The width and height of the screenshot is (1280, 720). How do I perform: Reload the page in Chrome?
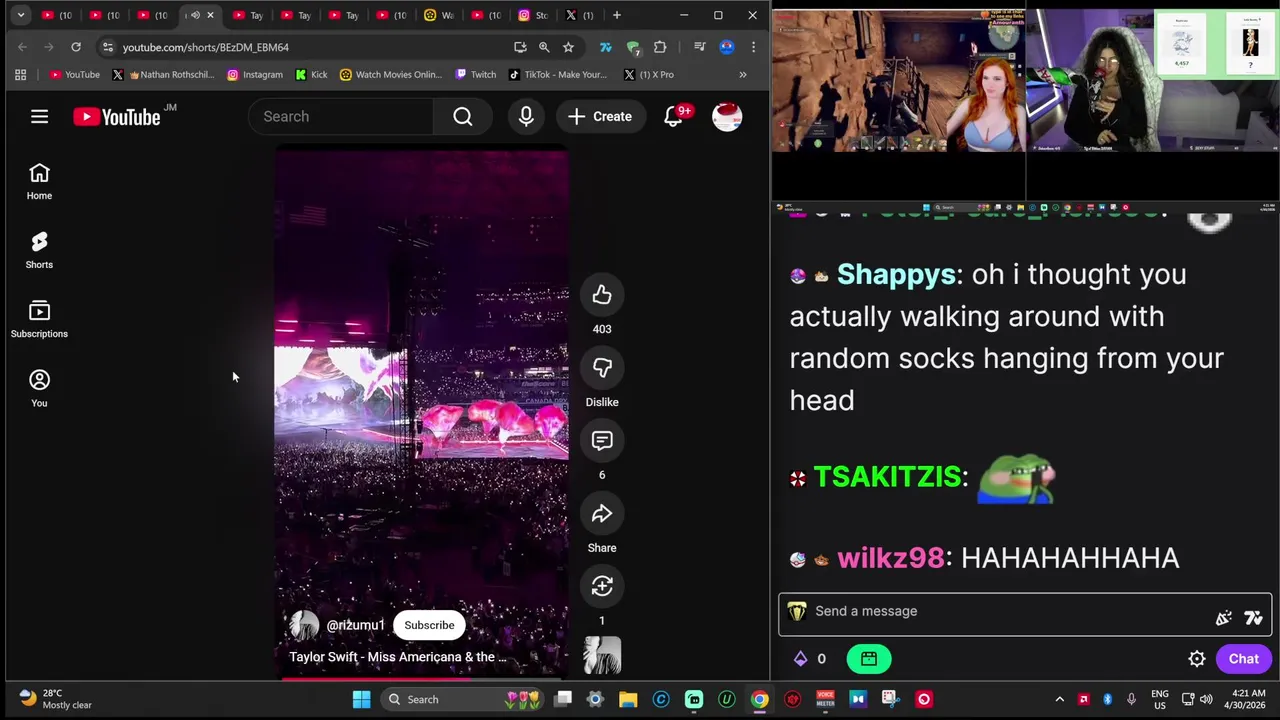(76, 47)
